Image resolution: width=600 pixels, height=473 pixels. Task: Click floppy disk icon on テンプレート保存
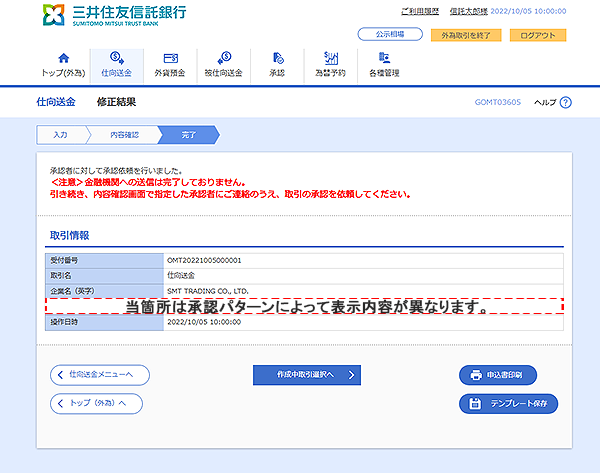pos(475,403)
